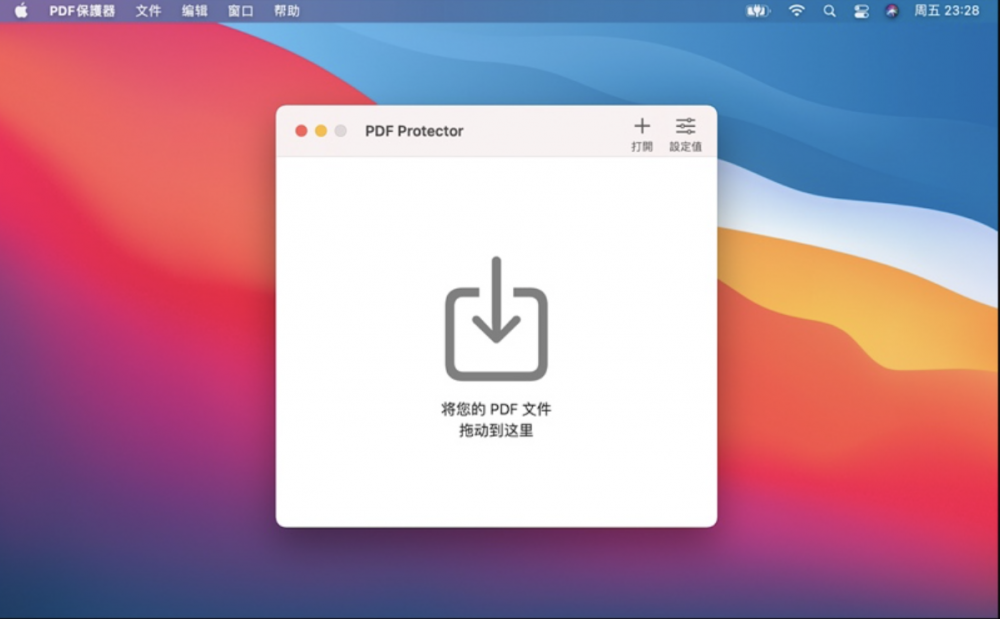This screenshot has height=619, width=1000.
Task: Open the 帮助 menu
Action: click(286, 11)
